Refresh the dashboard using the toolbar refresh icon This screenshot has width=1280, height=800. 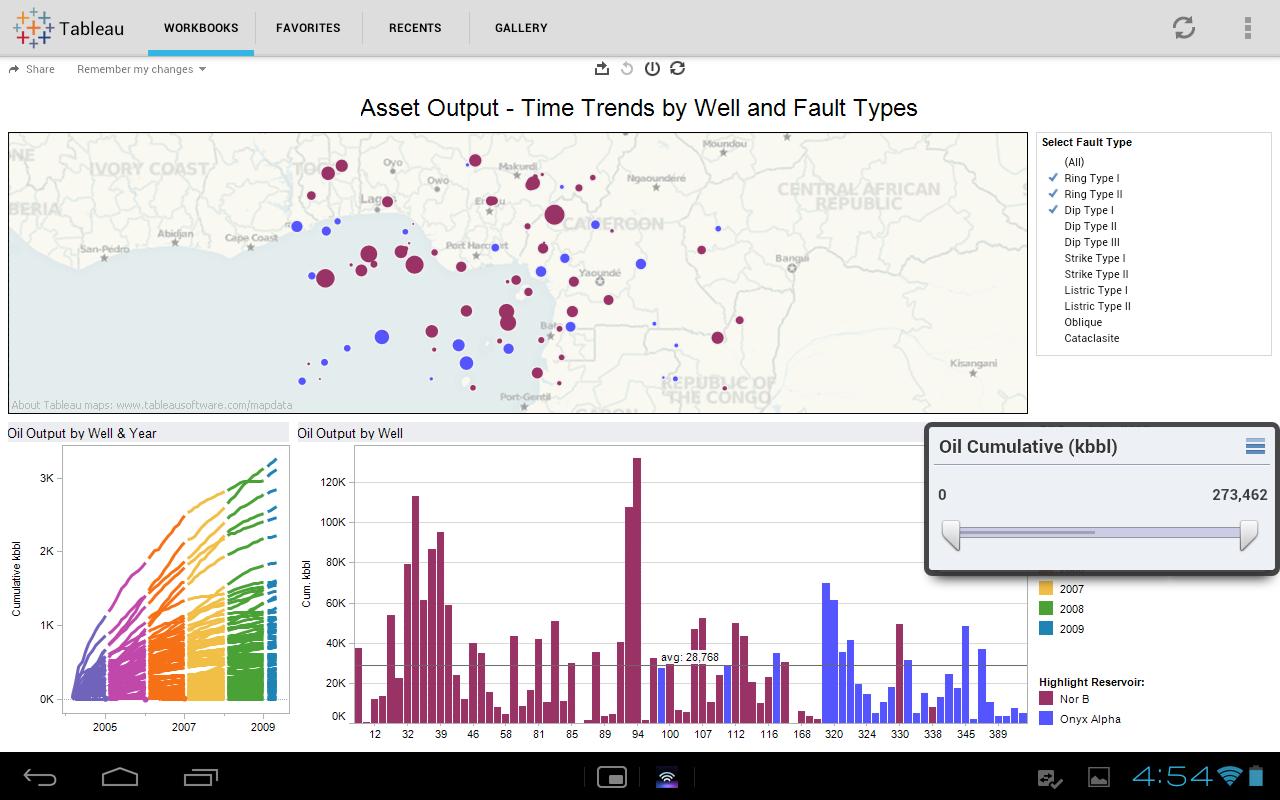click(678, 68)
